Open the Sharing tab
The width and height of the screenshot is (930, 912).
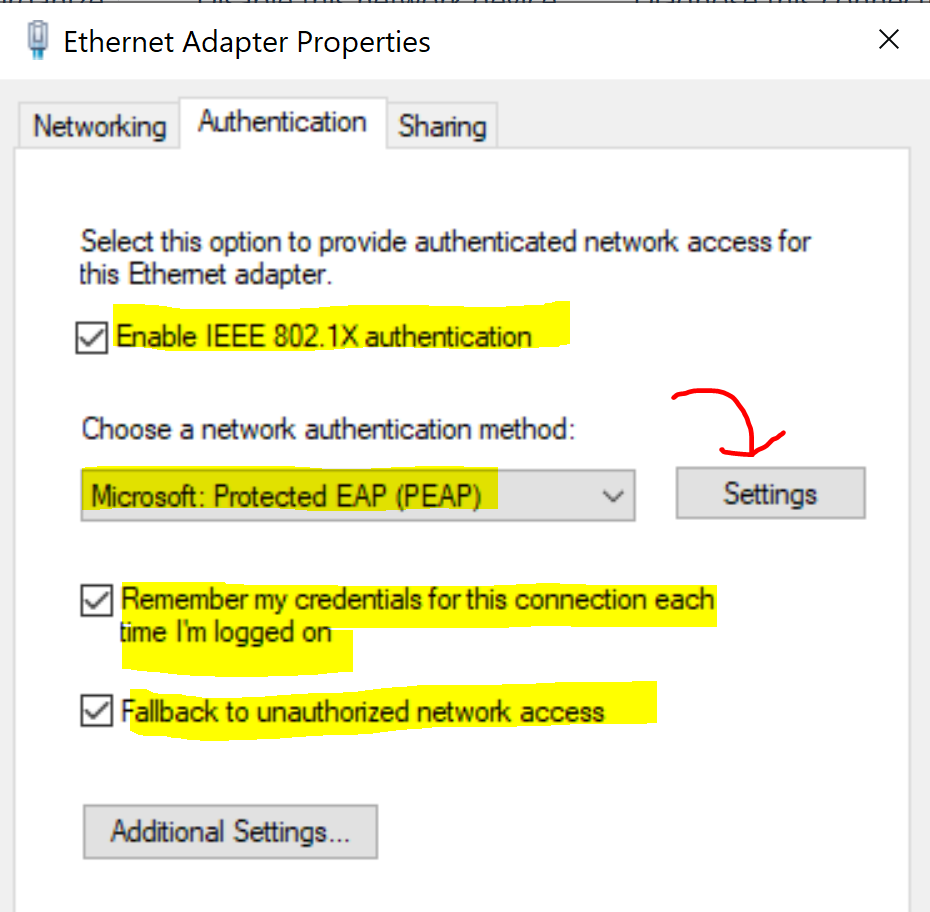[x=442, y=126]
